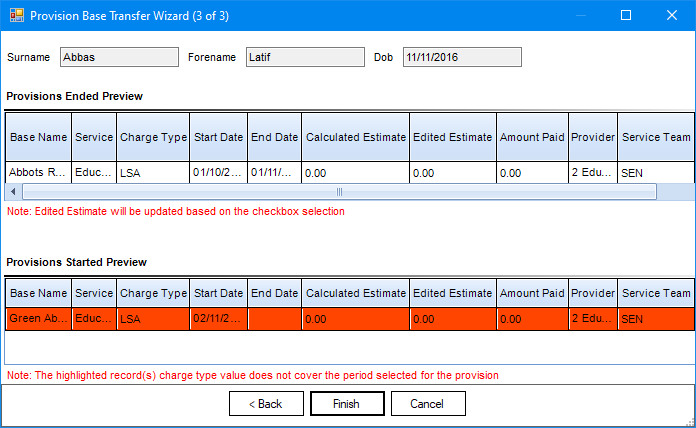Click the Surname field containing Abbas
Screen dimensions: 696x428
click(119, 58)
